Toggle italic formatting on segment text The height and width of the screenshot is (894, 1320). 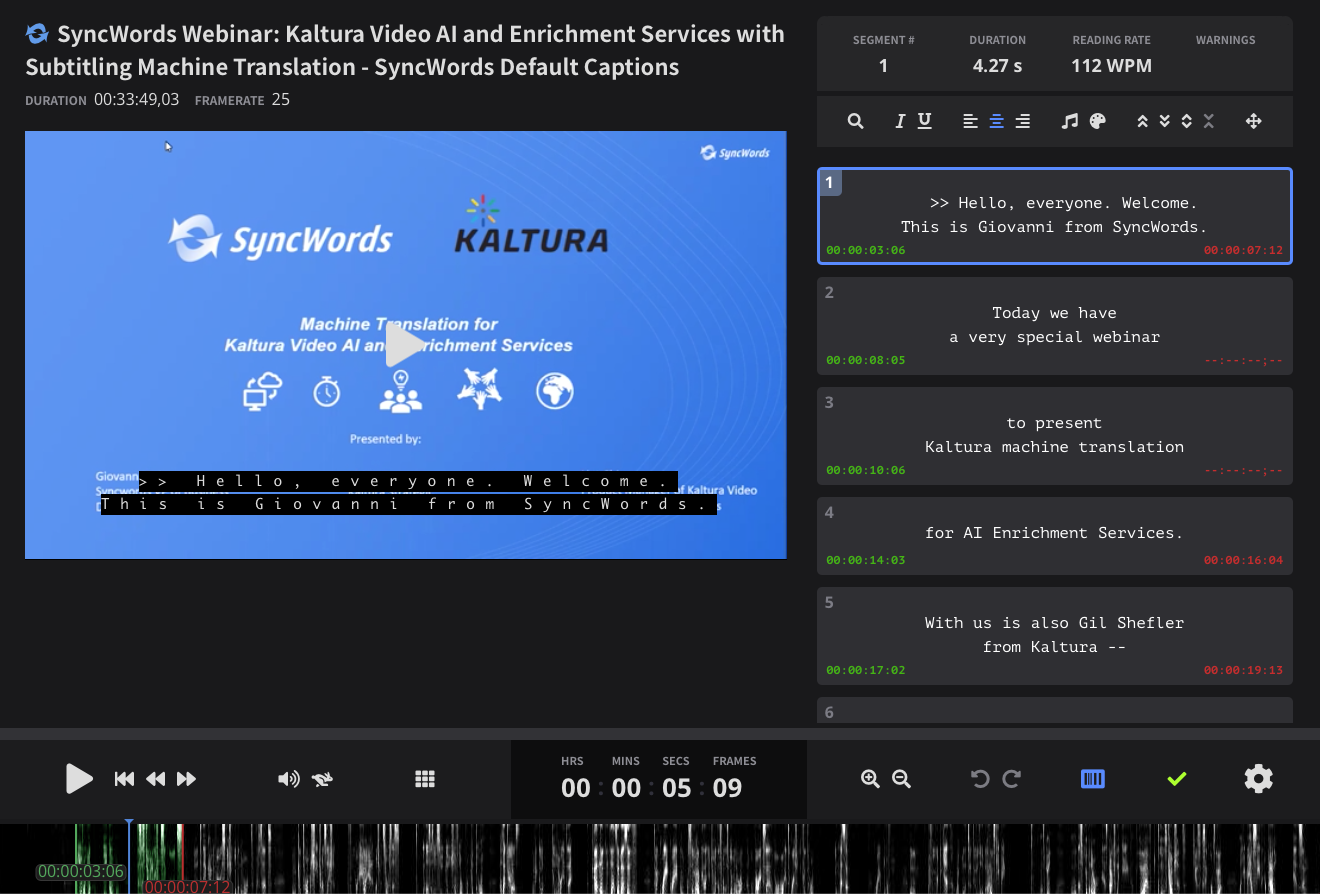point(899,120)
